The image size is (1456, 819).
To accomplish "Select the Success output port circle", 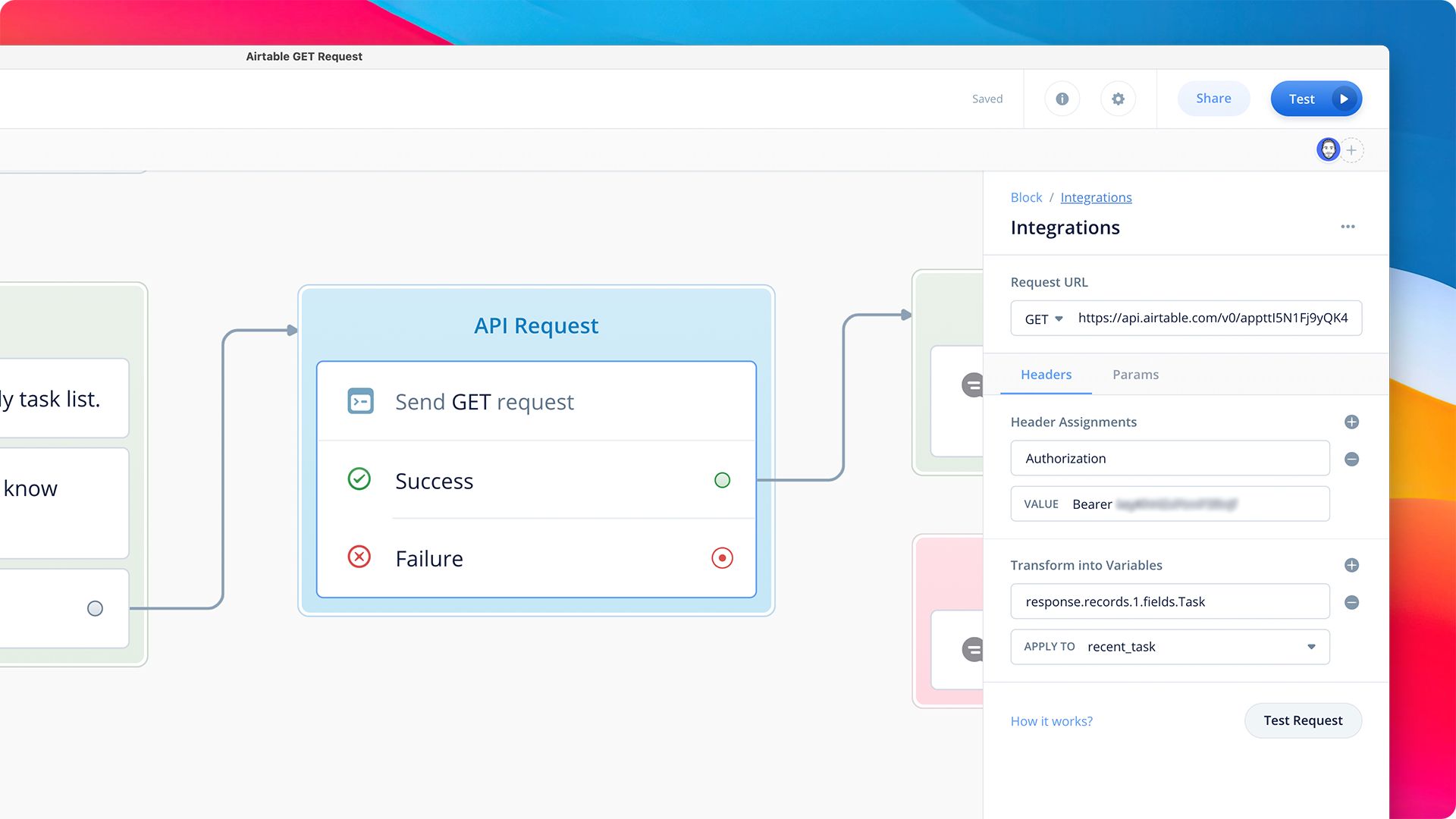I will pos(722,480).
